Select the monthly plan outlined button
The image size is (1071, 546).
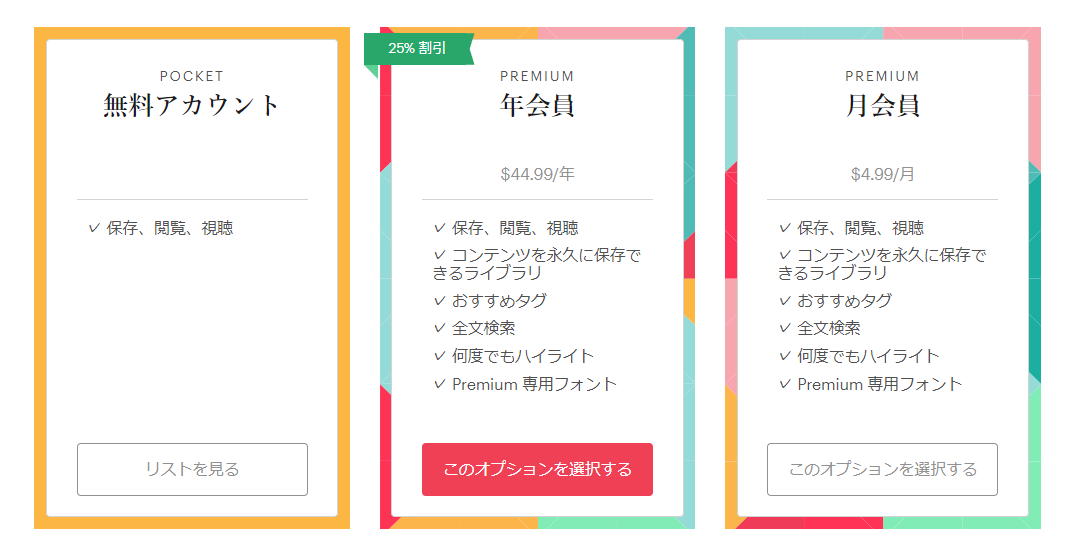[882, 469]
